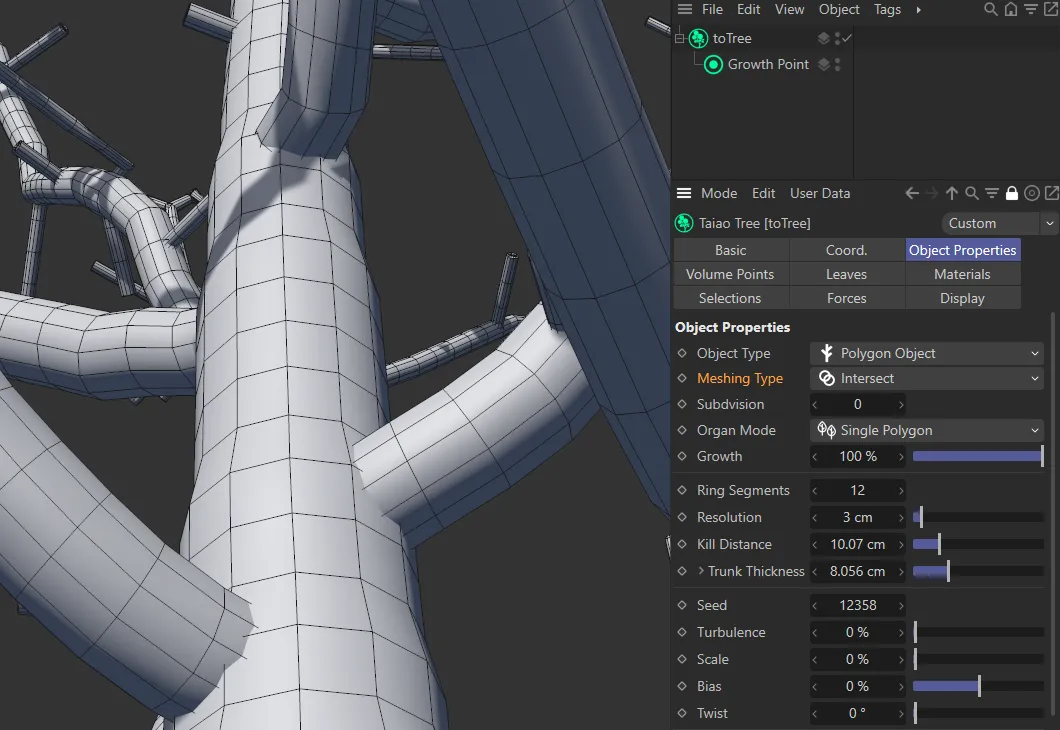Click the Growth Point object icon
This screenshot has height=730, width=1060.
(x=713, y=64)
